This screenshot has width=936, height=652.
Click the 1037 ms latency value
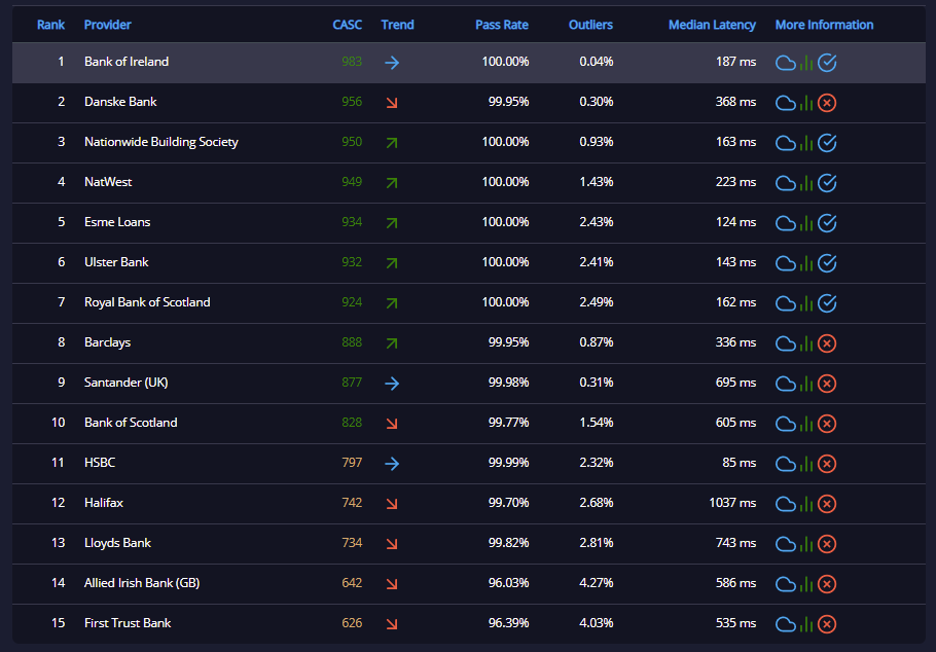tap(732, 502)
